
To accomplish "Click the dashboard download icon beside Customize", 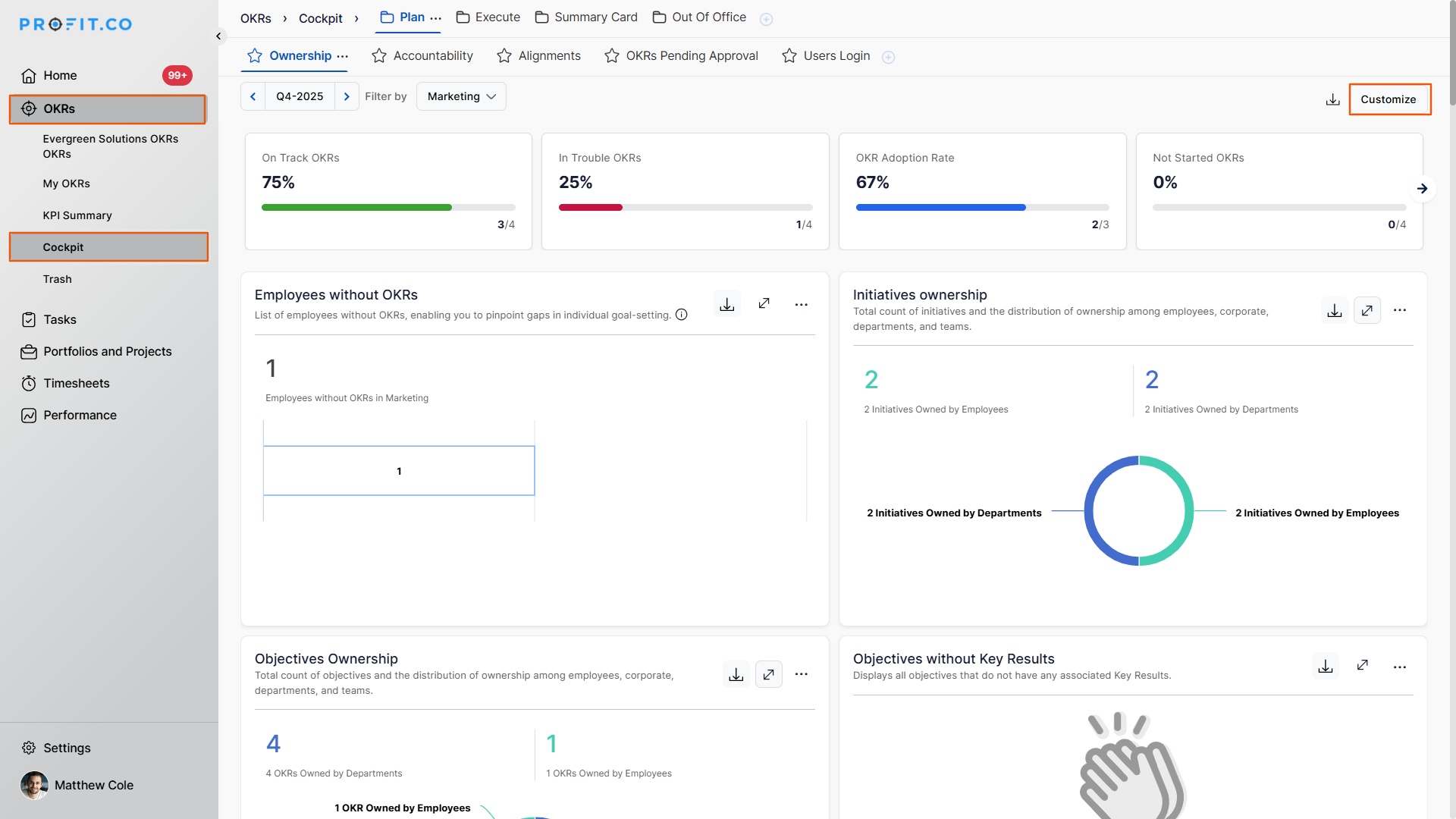I will pyautogui.click(x=1332, y=99).
